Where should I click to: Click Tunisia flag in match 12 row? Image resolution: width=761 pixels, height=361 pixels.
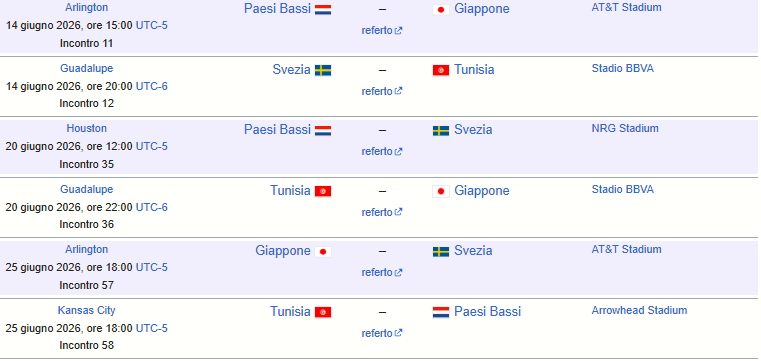click(x=441, y=70)
